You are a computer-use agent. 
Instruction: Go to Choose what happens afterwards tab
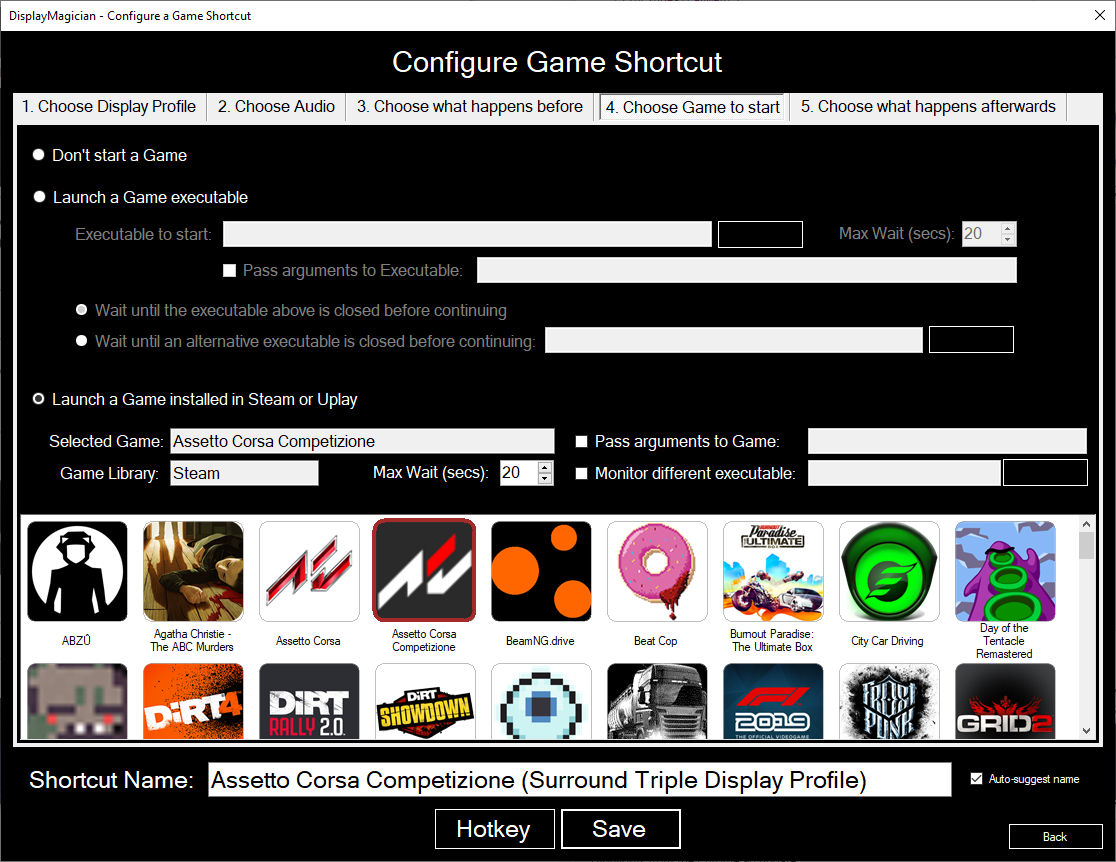pos(928,107)
